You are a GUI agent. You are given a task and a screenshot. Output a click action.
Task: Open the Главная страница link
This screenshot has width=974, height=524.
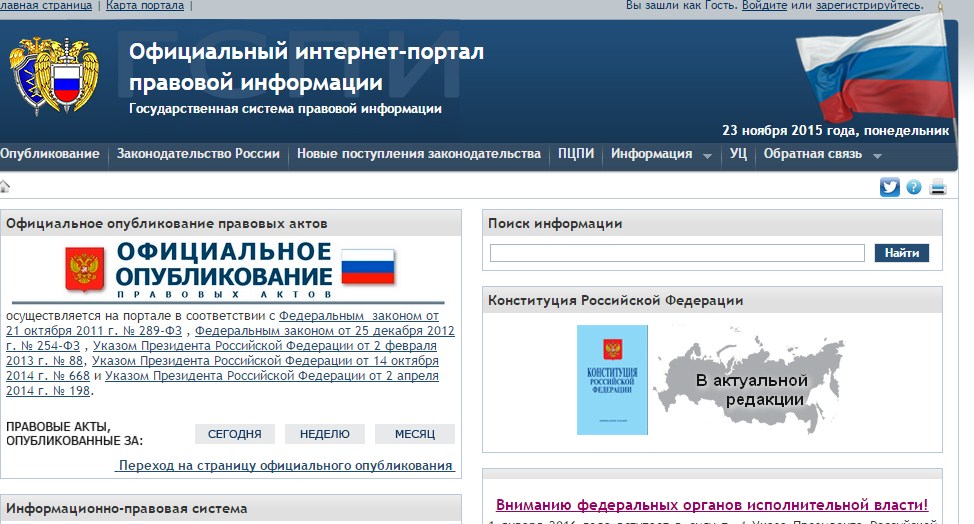coord(46,6)
